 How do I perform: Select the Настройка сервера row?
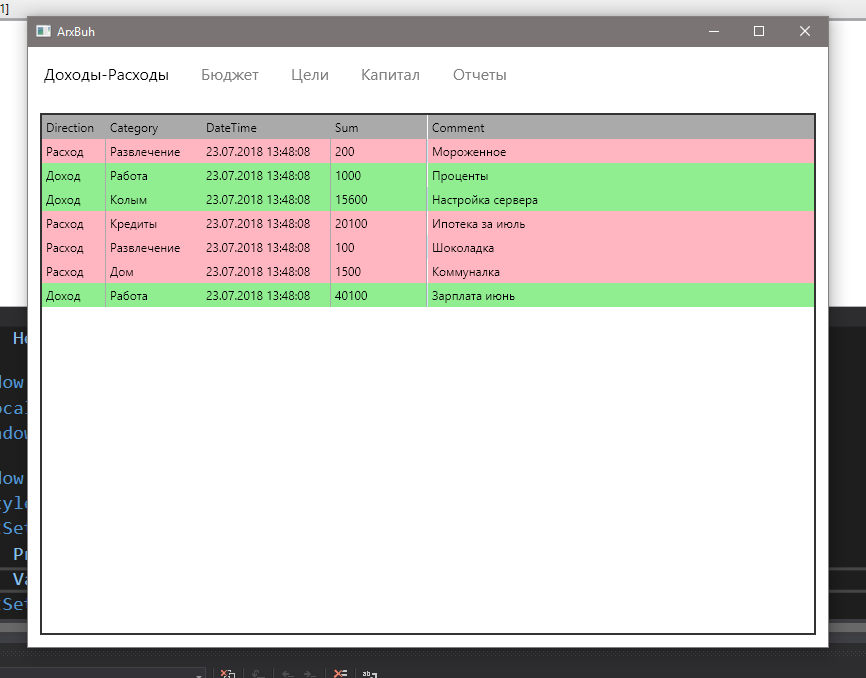(x=484, y=200)
